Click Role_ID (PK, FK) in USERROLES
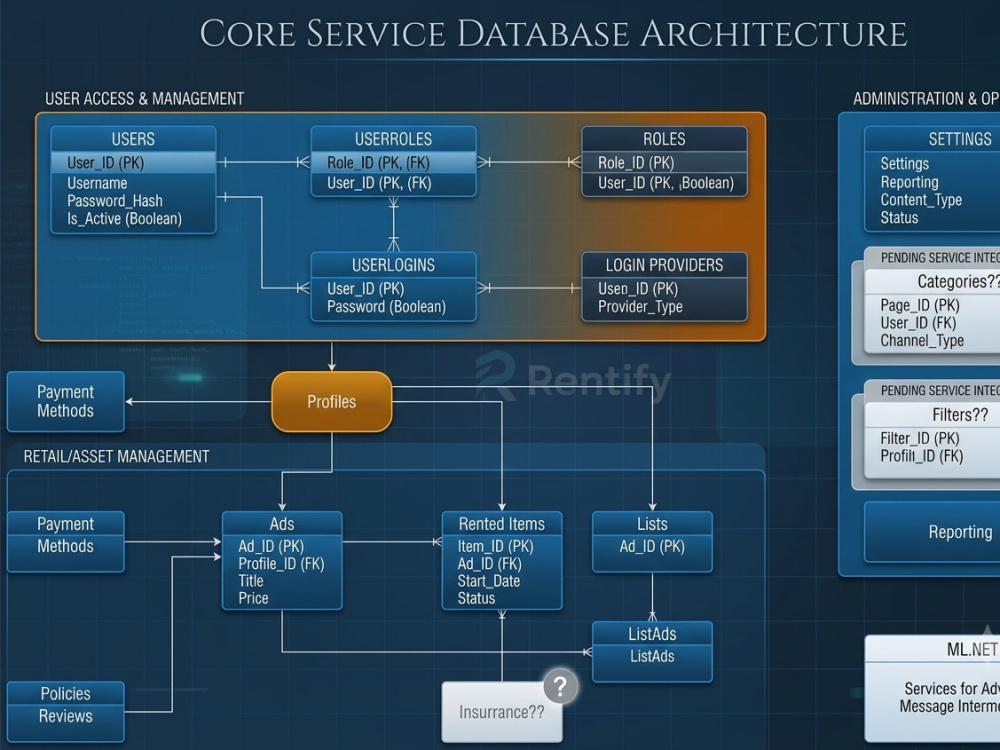Screen dimensions: 1000x750 click(393, 163)
